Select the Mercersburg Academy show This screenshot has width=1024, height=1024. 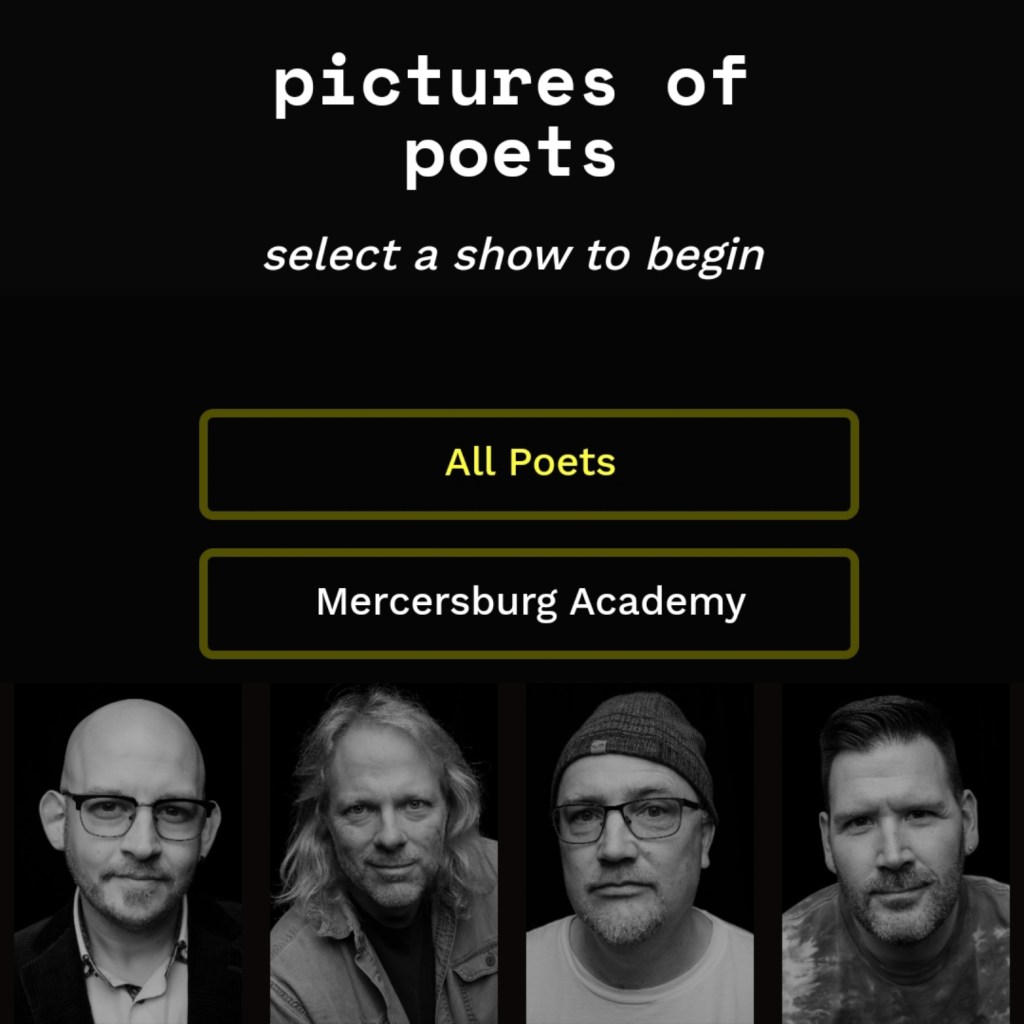[529, 603]
